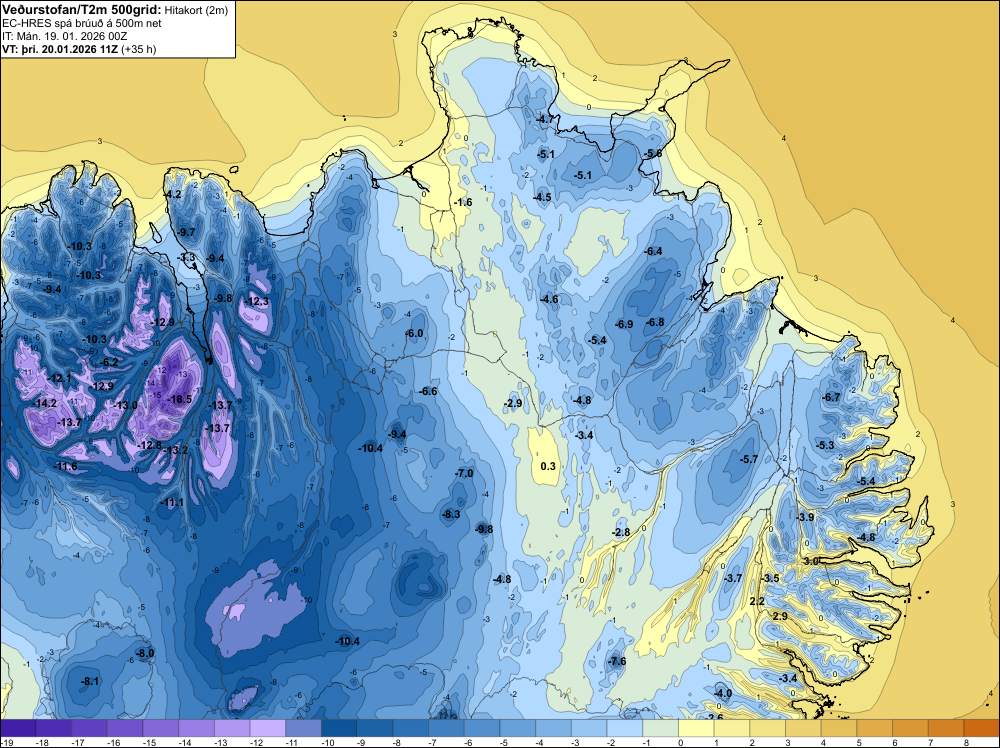Click the '-5.7' temperature label
Image resolution: width=1000 pixels, height=748 pixels.
point(748,459)
